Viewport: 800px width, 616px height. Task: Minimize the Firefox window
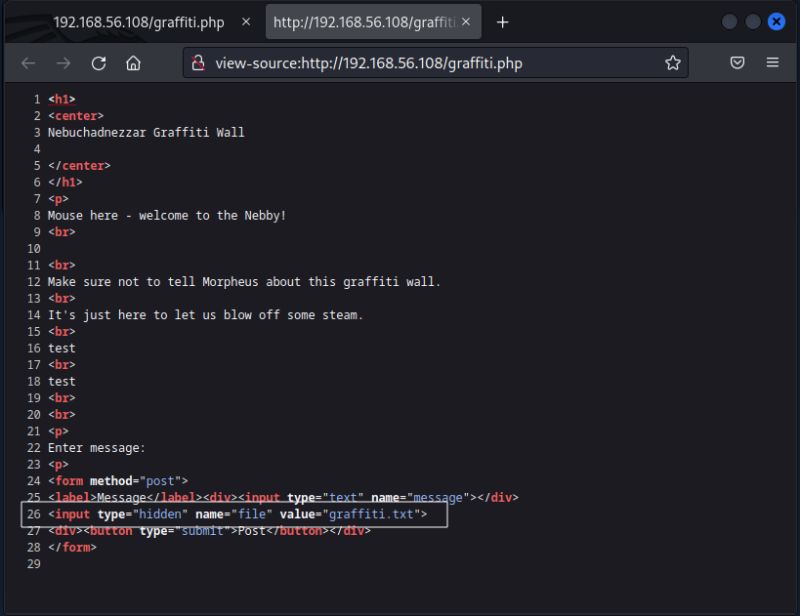[729, 21]
